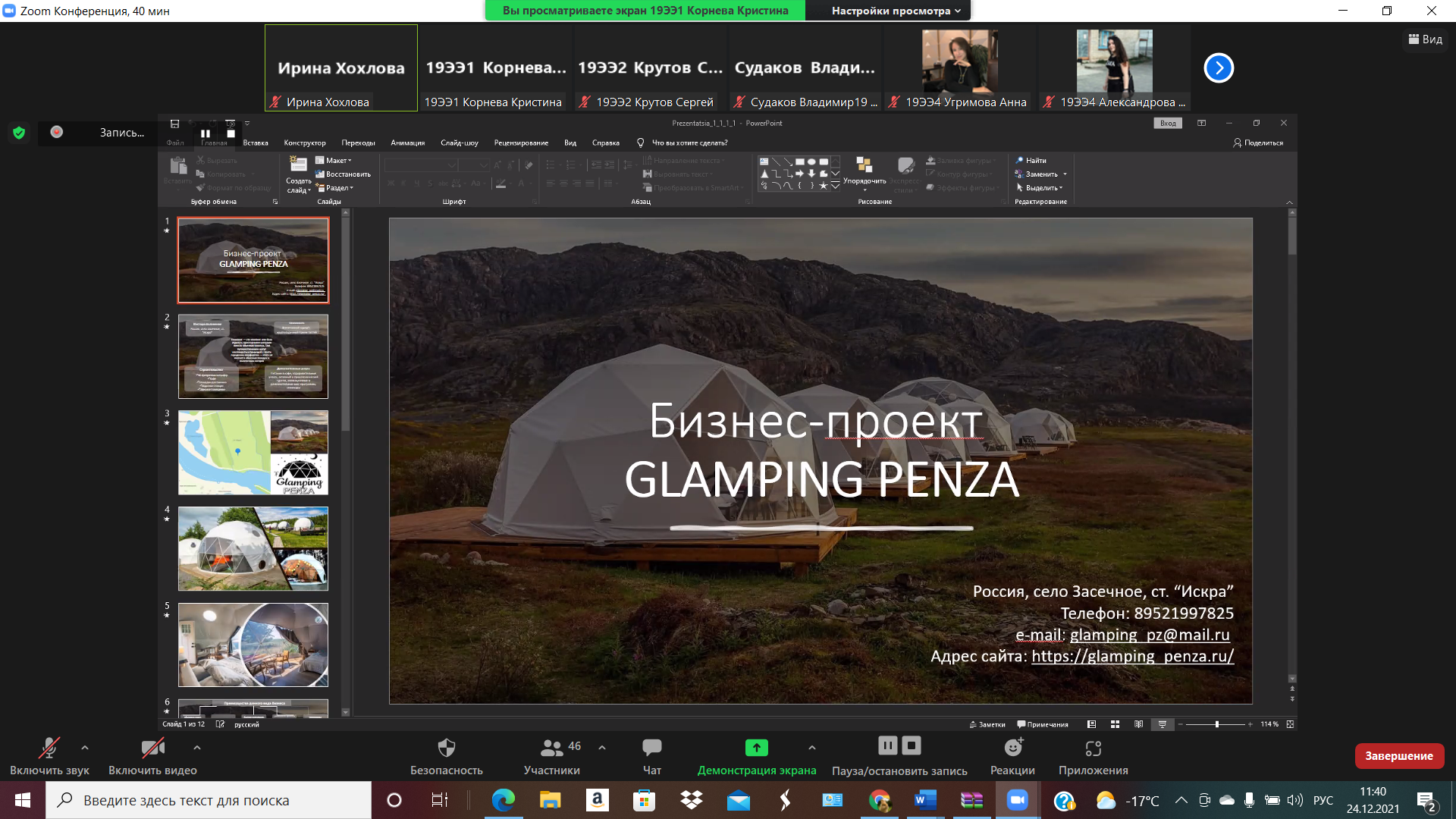The height and width of the screenshot is (819, 1456).
Task: Open the Раздел section dropdown
Action: tap(334, 188)
